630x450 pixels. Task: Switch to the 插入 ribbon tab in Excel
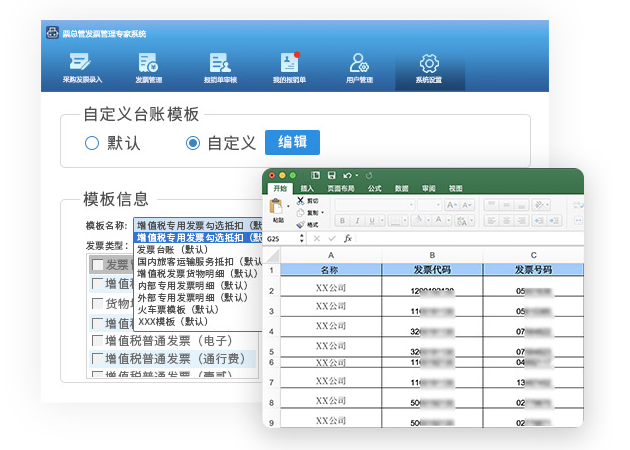(307, 188)
